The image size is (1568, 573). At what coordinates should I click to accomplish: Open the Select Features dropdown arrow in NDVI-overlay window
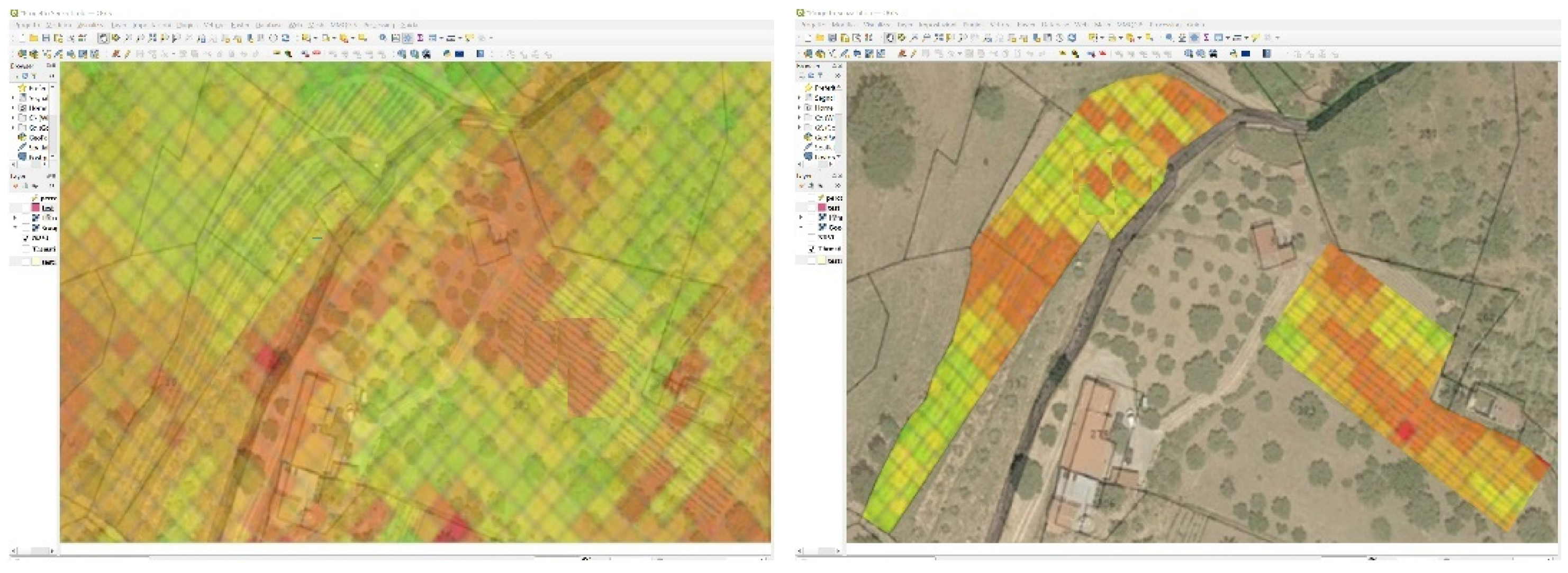315,38
